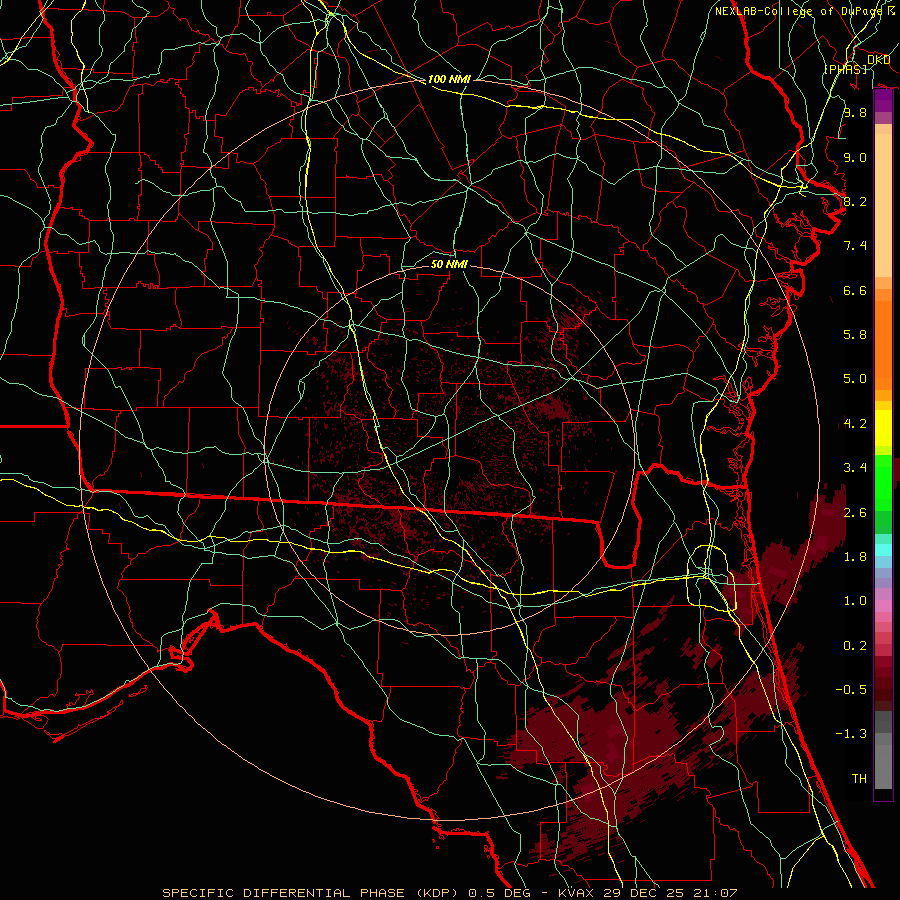Click the yellow band of the color bar

[x=883, y=428]
